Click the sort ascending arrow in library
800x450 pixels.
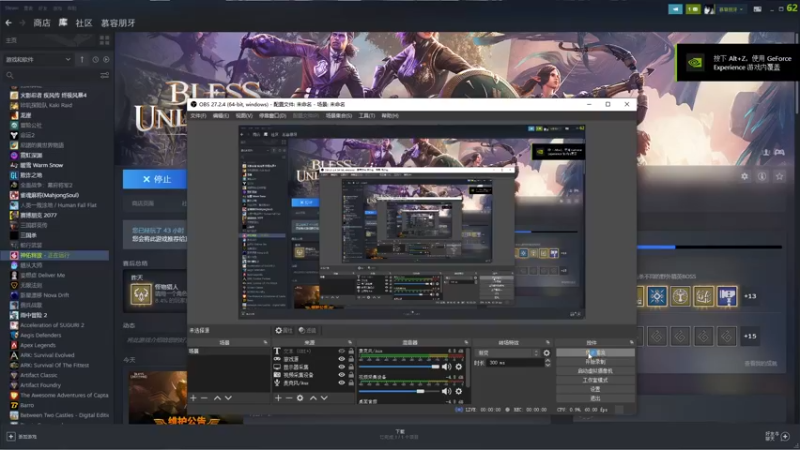(x=82, y=60)
